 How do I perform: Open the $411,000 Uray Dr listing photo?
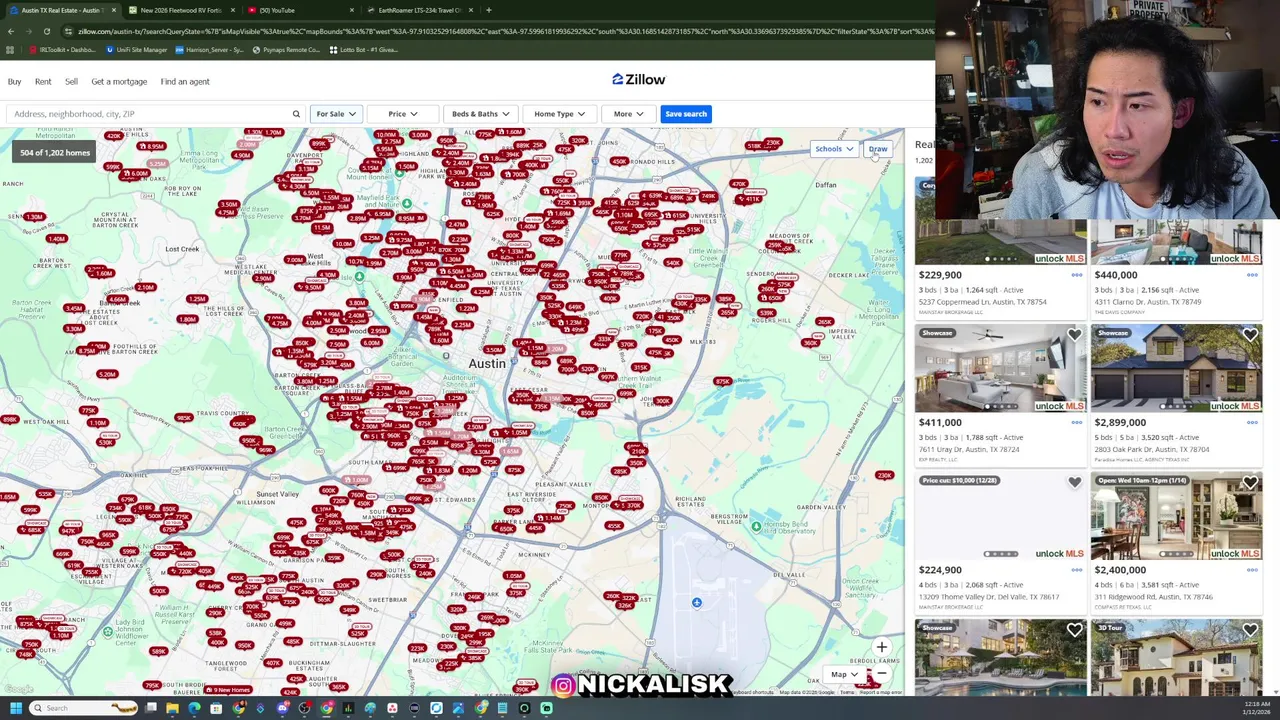tap(1000, 368)
